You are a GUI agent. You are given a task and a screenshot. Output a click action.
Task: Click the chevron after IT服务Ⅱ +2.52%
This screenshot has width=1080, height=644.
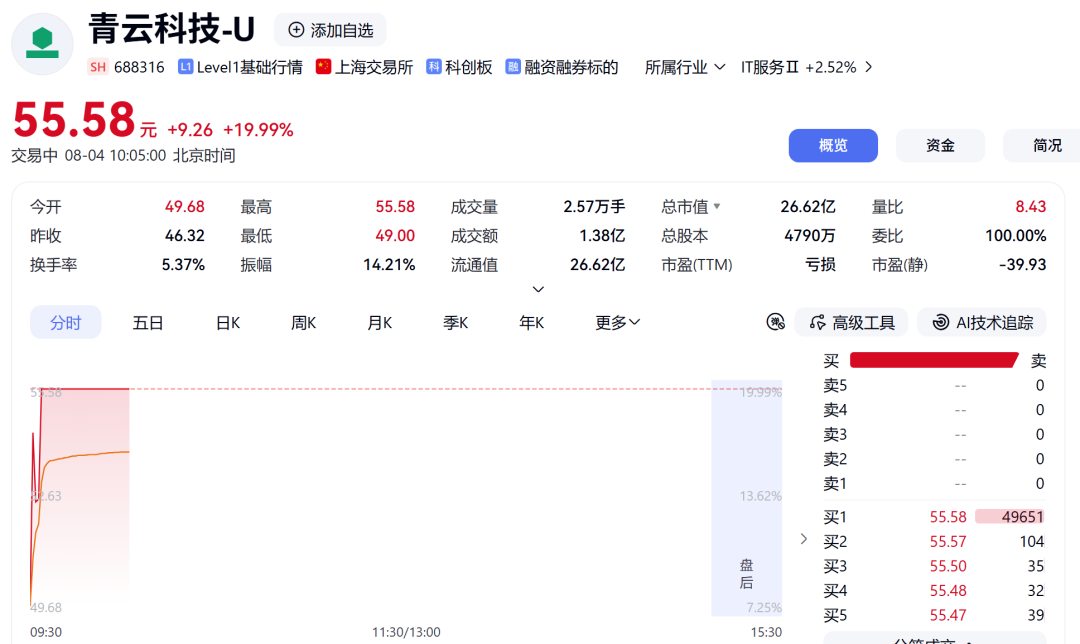pyautogui.click(x=869, y=67)
